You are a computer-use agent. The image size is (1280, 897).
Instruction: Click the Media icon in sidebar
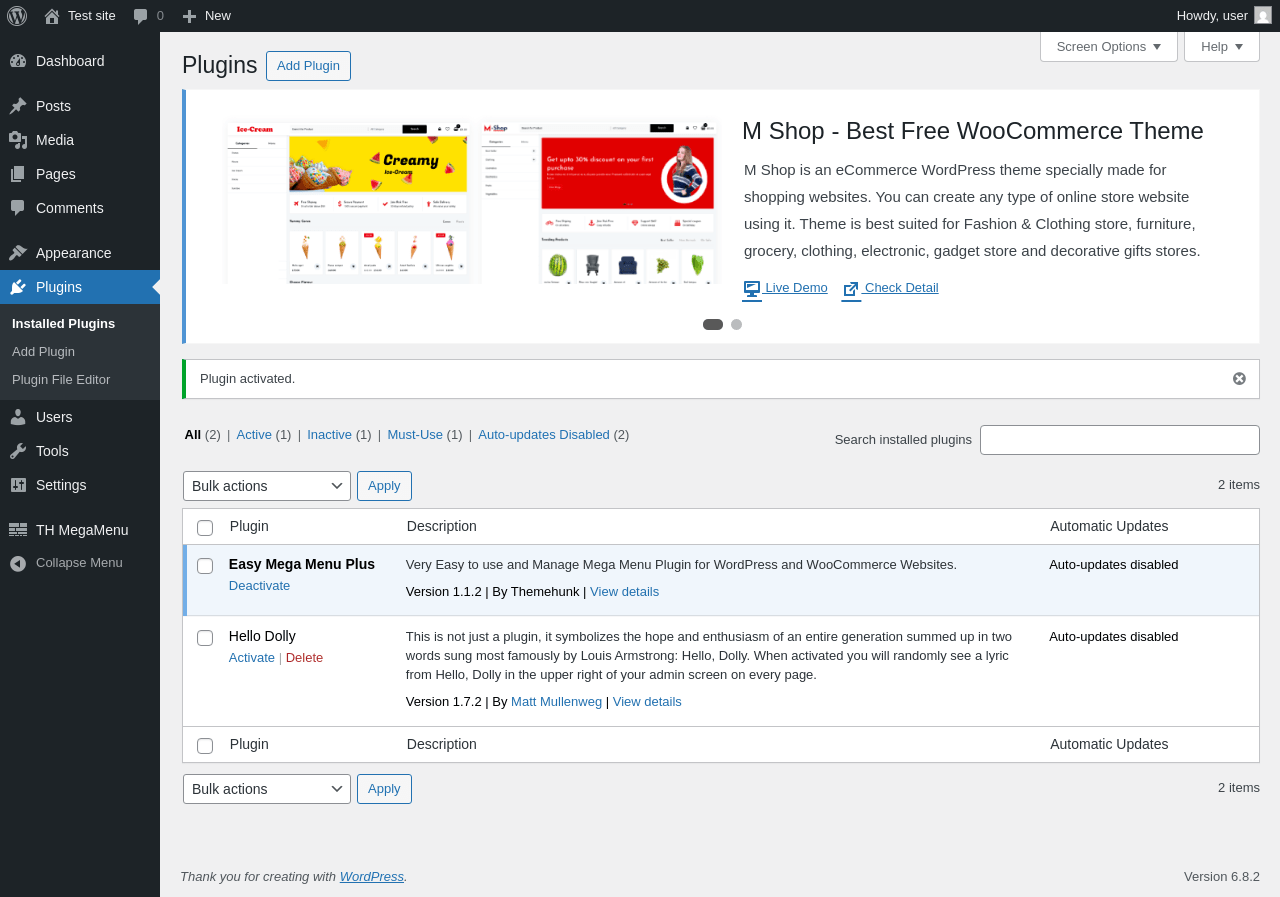tap(18, 140)
